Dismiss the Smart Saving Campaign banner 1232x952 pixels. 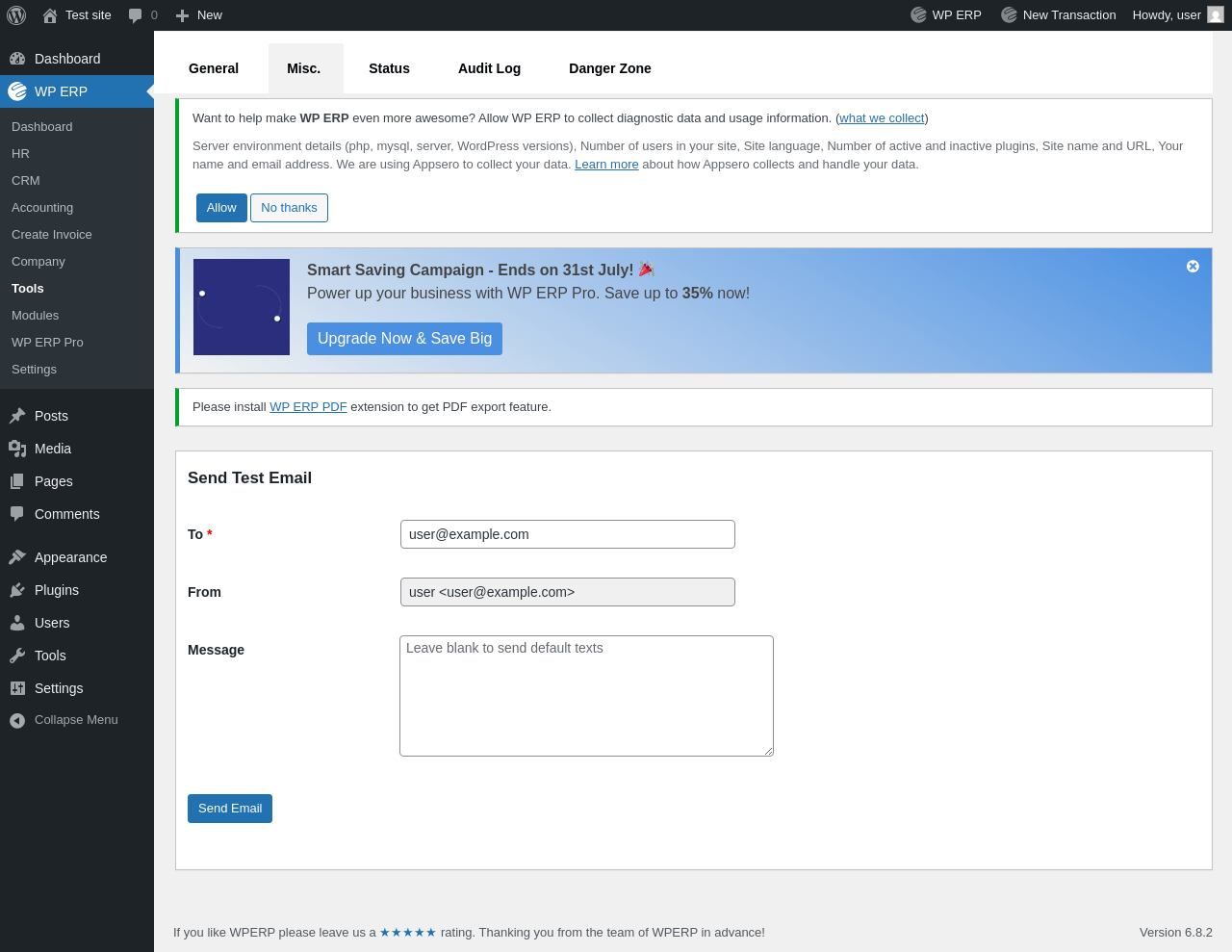[1193, 267]
